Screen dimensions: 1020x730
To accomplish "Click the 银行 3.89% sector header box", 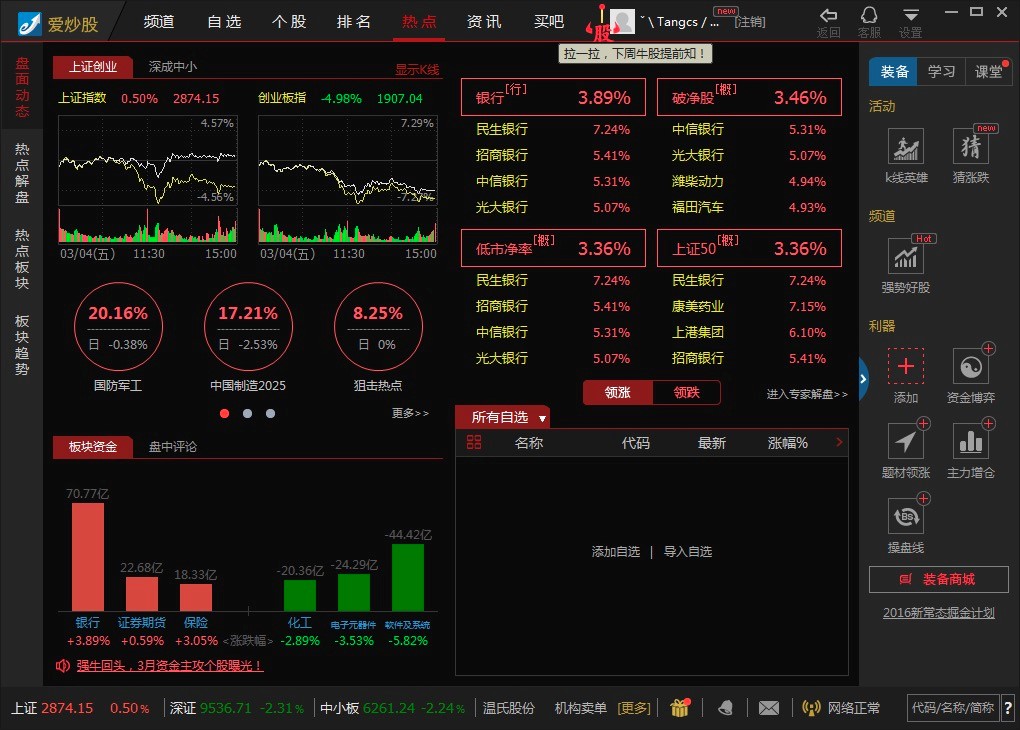I will pos(553,97).
